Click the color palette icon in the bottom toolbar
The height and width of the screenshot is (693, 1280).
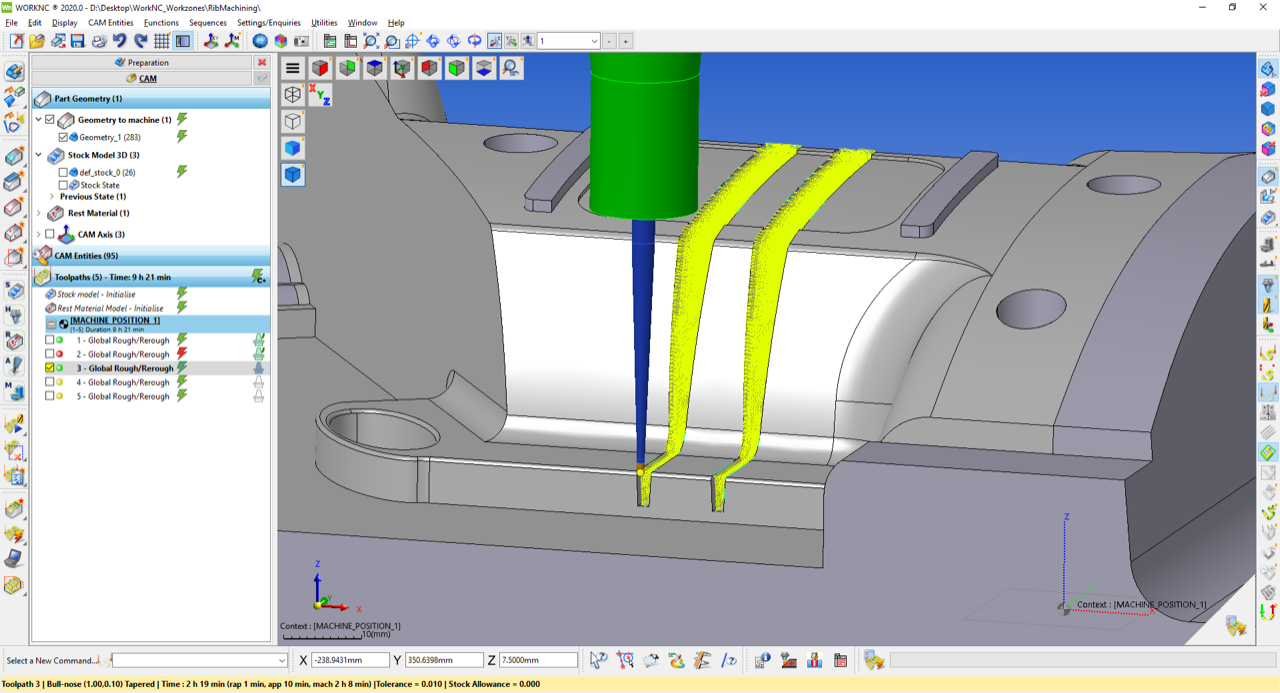click(677, 660)
